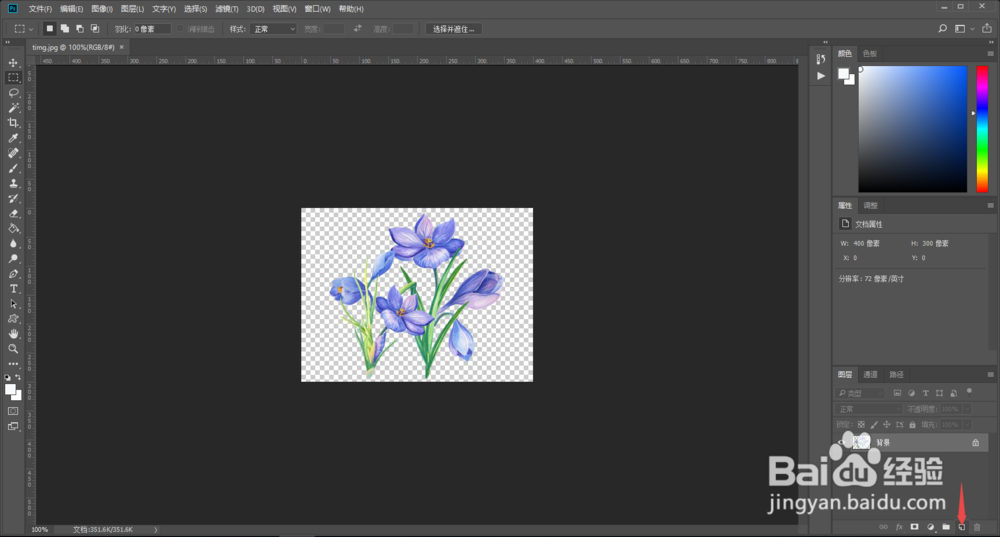Select the Blur tool

point(13,244)
